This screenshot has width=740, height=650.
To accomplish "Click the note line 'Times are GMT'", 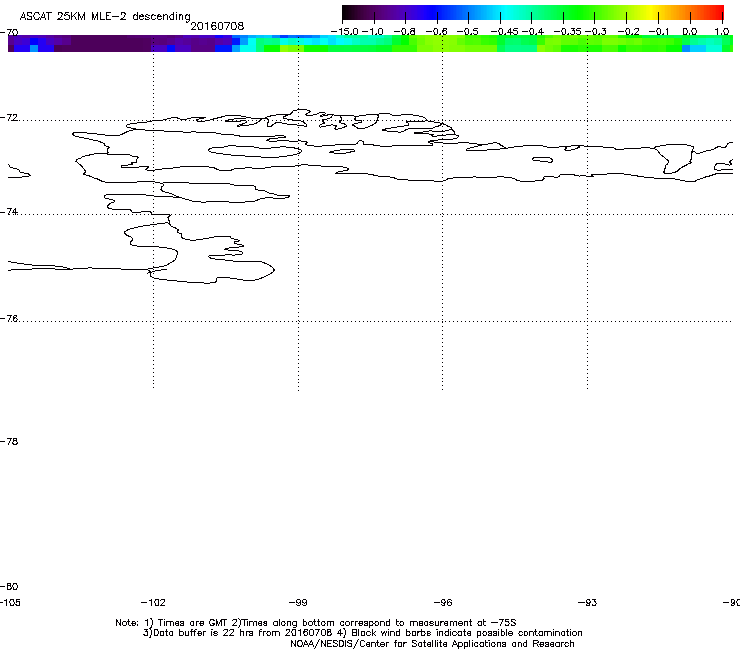I will tap(316, 623).
